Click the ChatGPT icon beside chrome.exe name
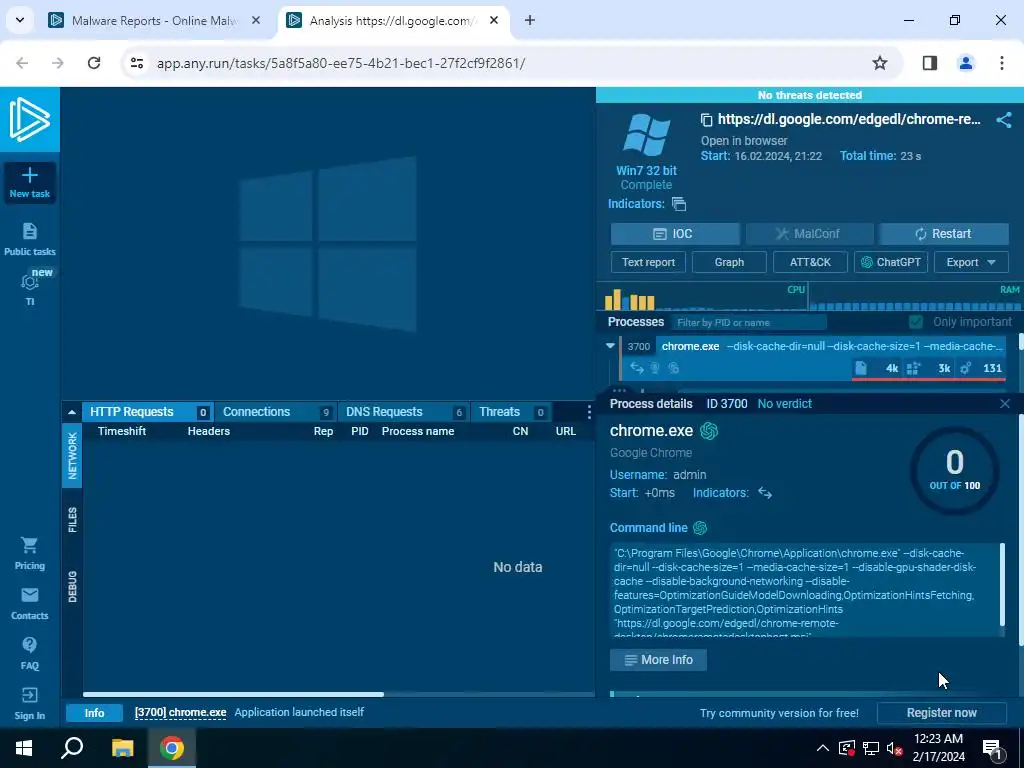 point(709,431)
